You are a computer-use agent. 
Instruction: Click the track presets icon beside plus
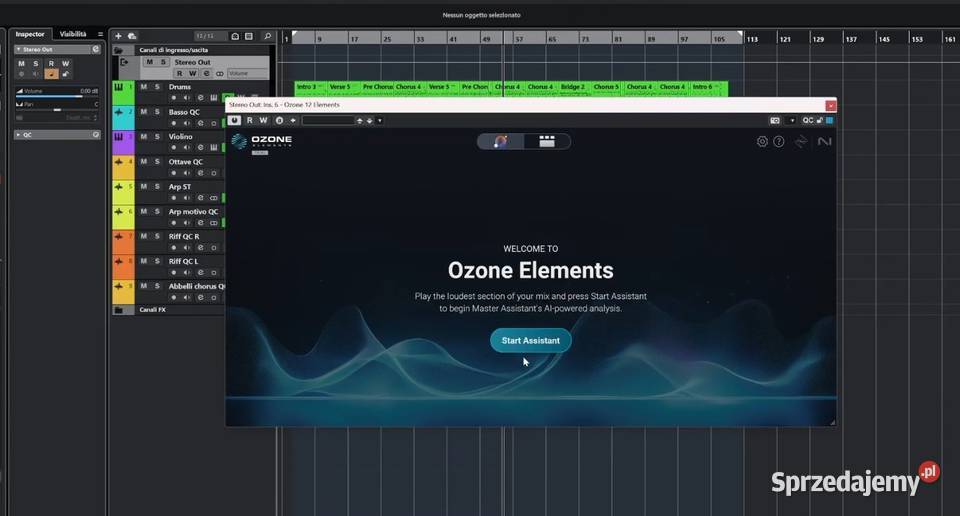(132, 36)
